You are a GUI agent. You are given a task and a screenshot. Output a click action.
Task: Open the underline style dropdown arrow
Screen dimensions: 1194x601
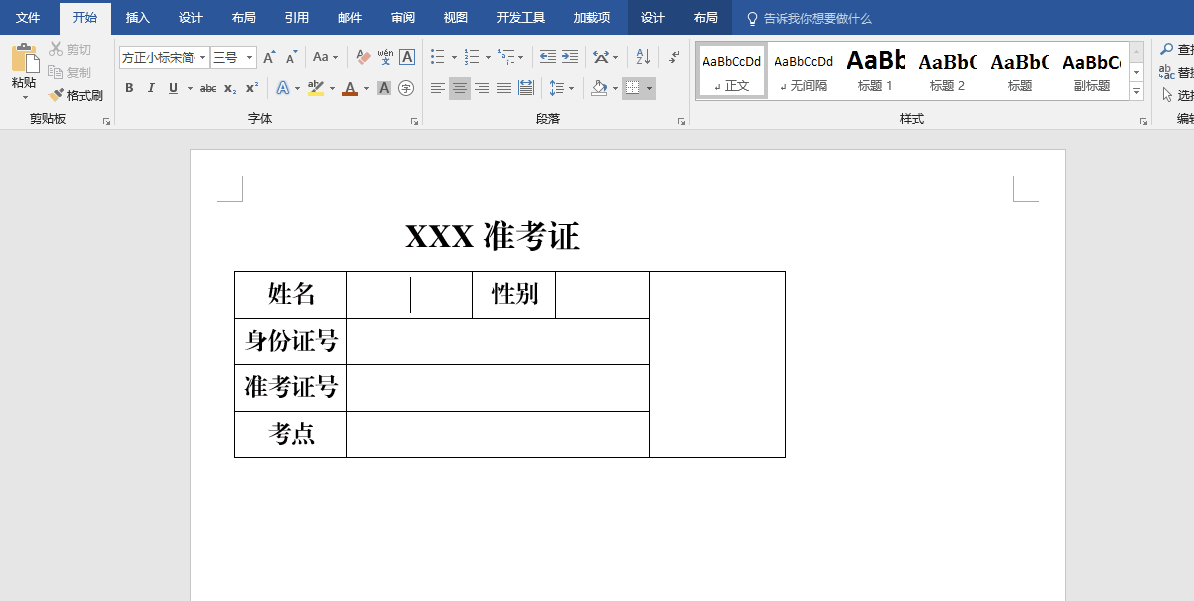coord(190,89)
